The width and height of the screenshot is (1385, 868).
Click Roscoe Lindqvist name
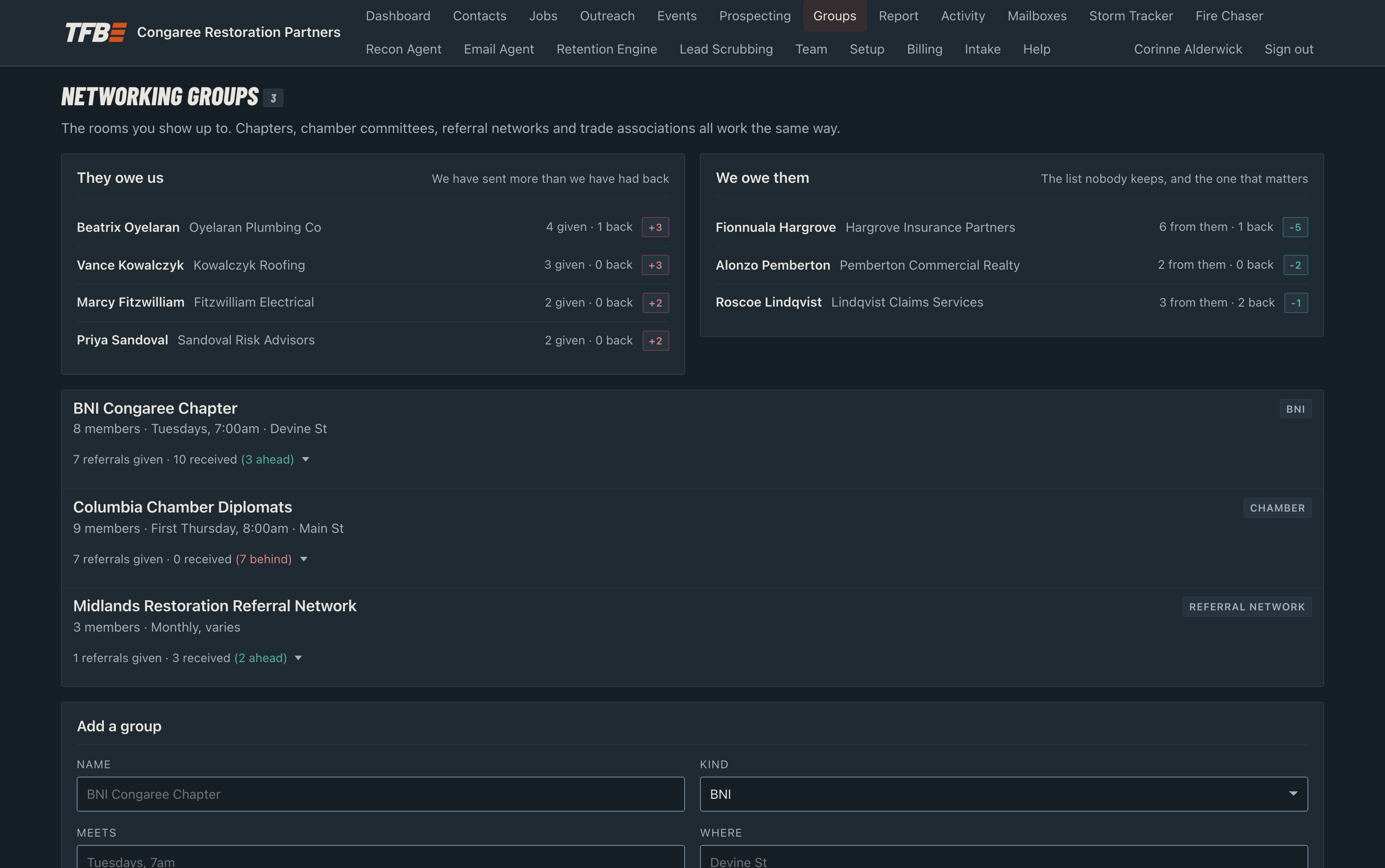tap(769, 302)
